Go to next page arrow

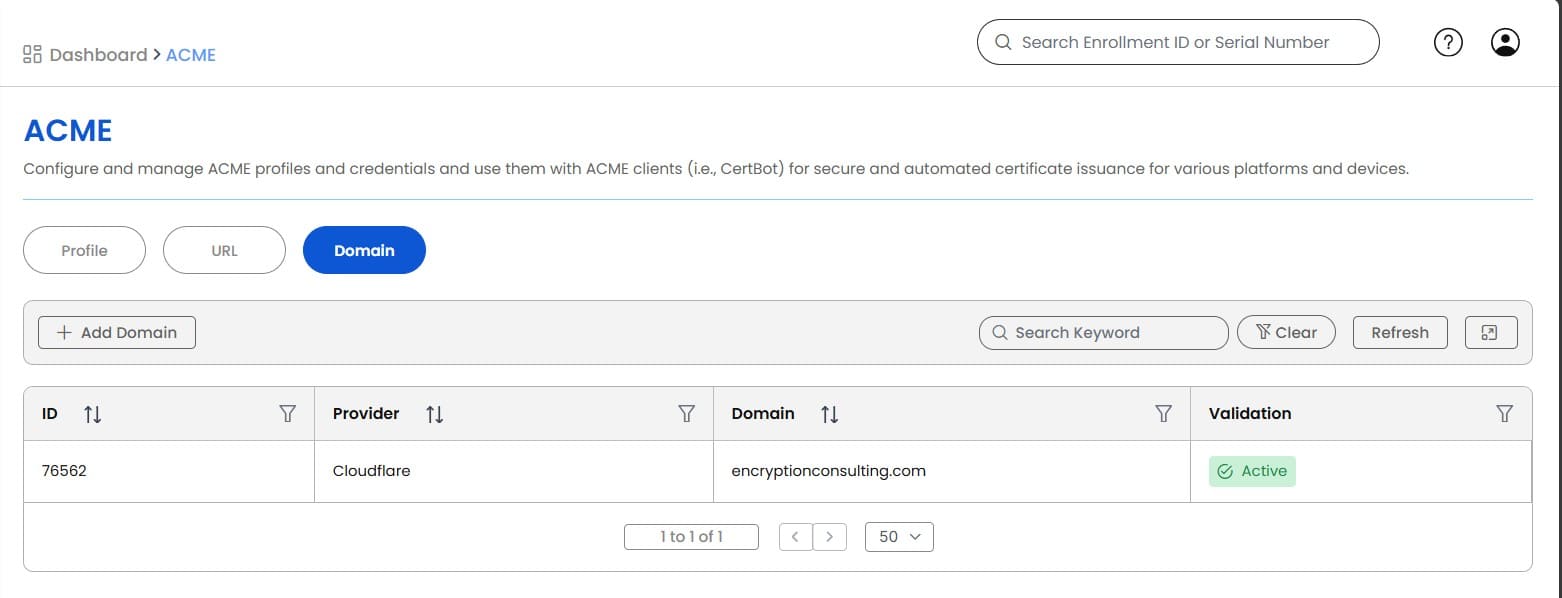point(829,537)
